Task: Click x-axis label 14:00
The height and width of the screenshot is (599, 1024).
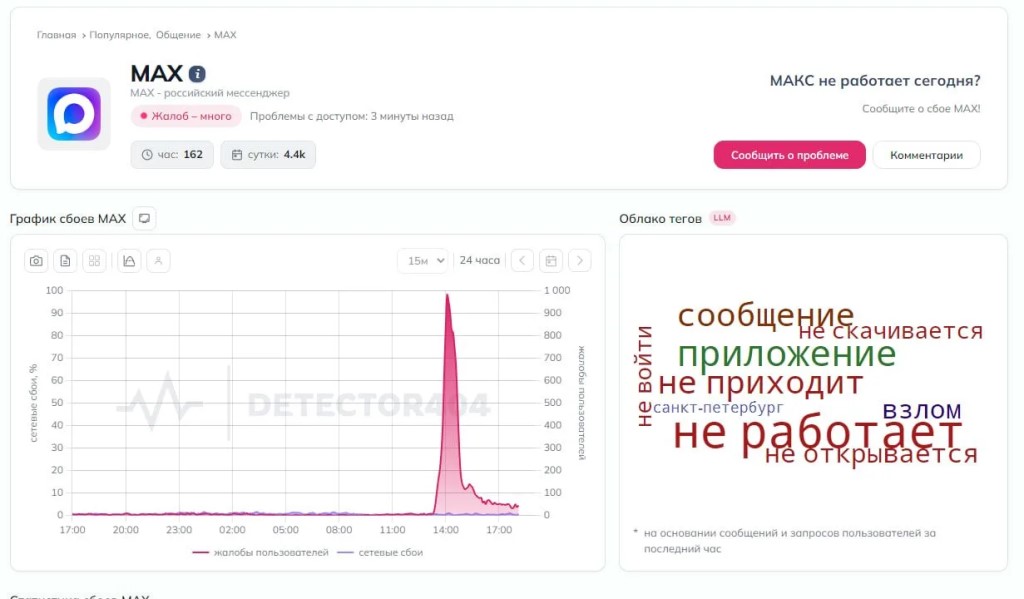Action: point(446,530)
